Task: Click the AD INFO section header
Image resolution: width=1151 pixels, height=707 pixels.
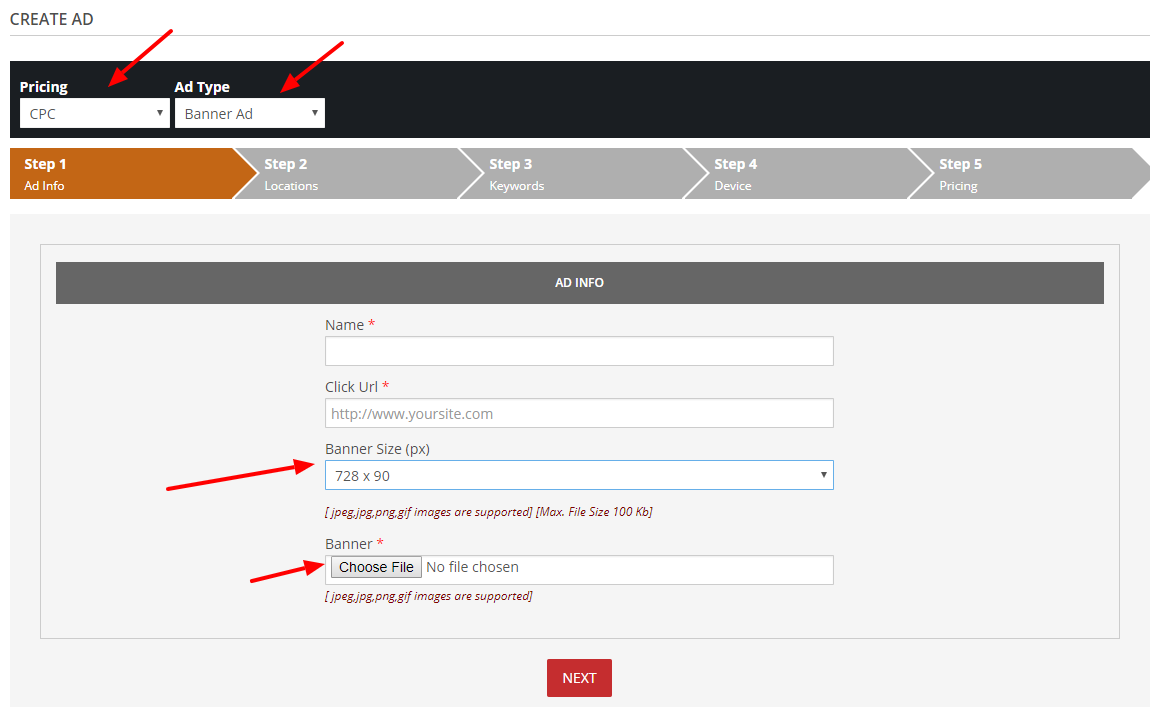Action: (x=579, y=283)
